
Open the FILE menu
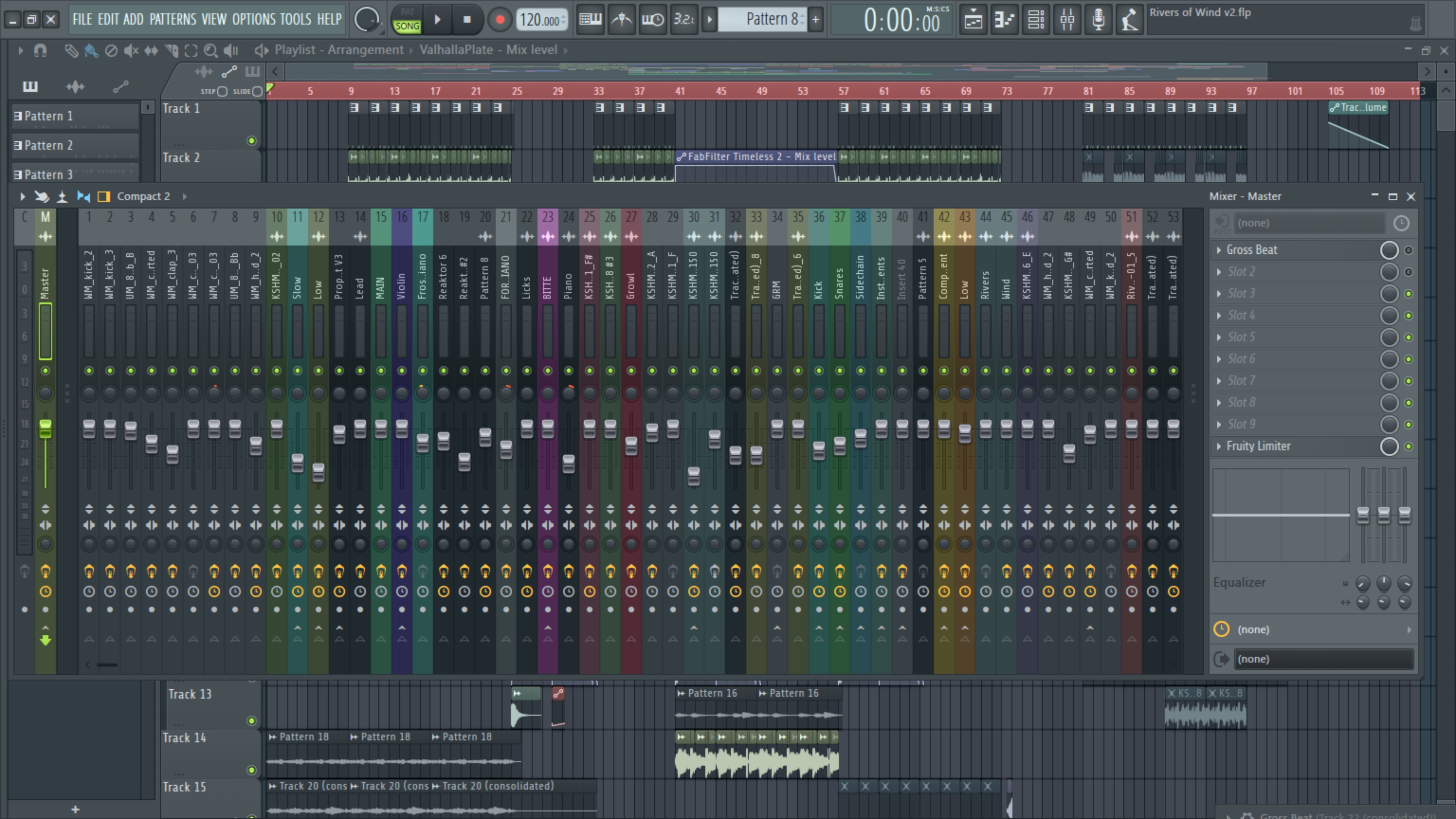click(82, 19)
